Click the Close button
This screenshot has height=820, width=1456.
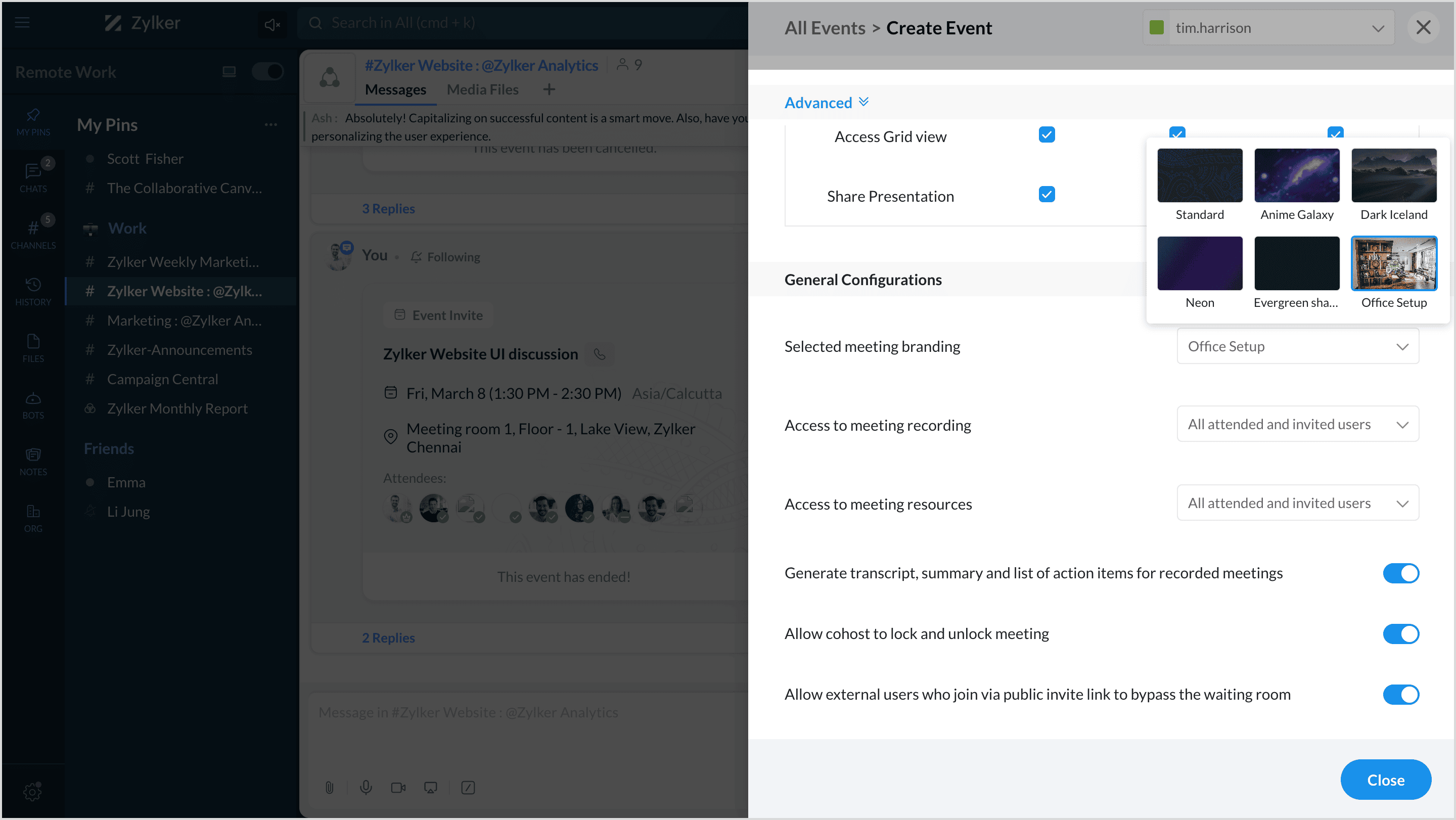(x=1385, y=780)
